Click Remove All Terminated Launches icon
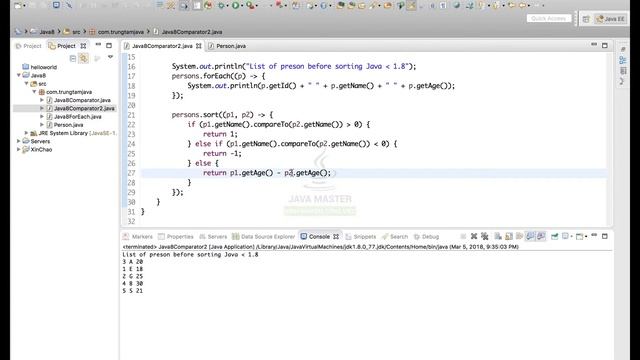640x360 pixels. [x=484, y=236]
